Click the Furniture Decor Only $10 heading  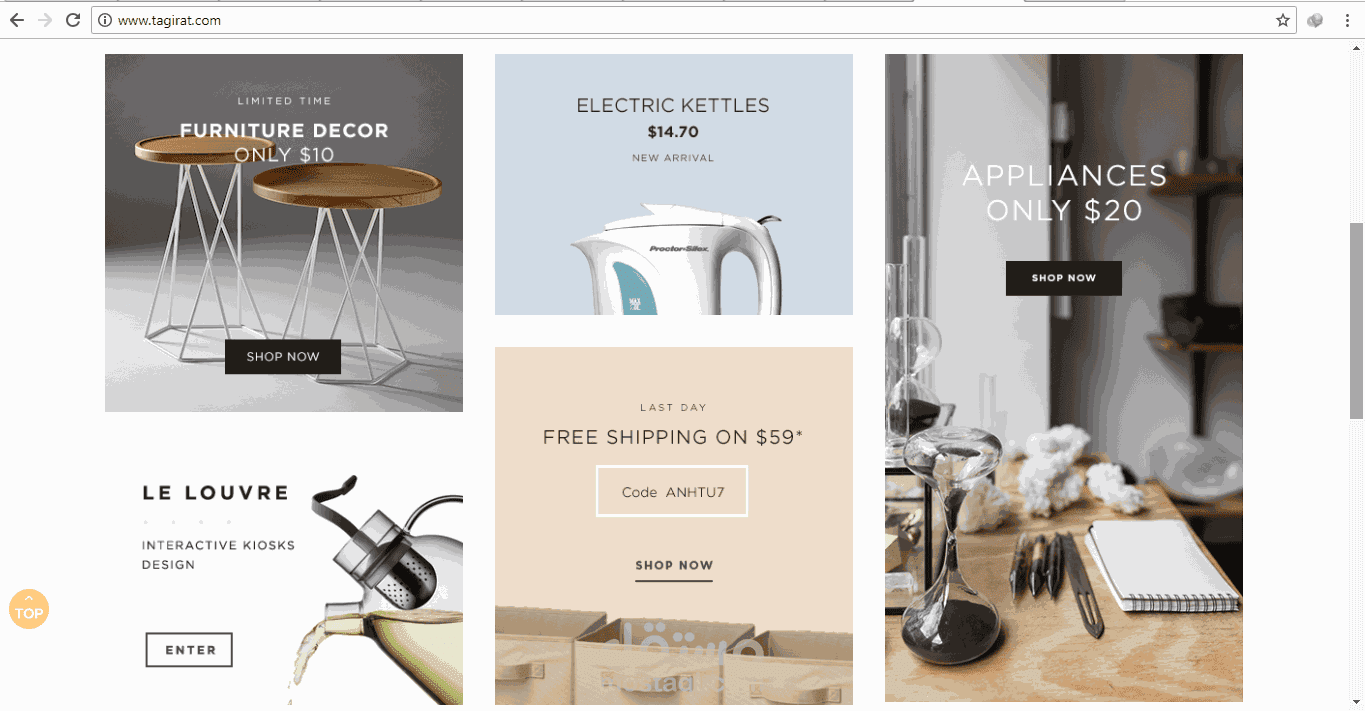(284, 142)
